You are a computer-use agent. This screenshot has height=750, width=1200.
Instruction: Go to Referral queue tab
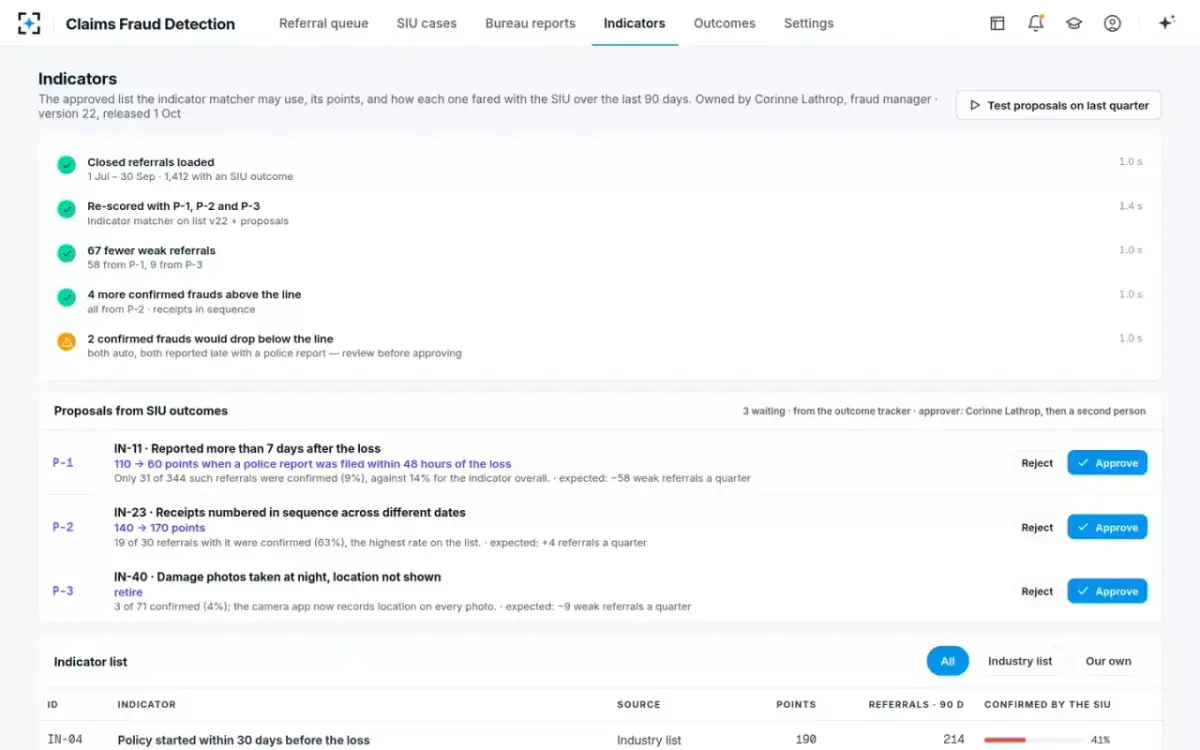(x=323, y=23)
